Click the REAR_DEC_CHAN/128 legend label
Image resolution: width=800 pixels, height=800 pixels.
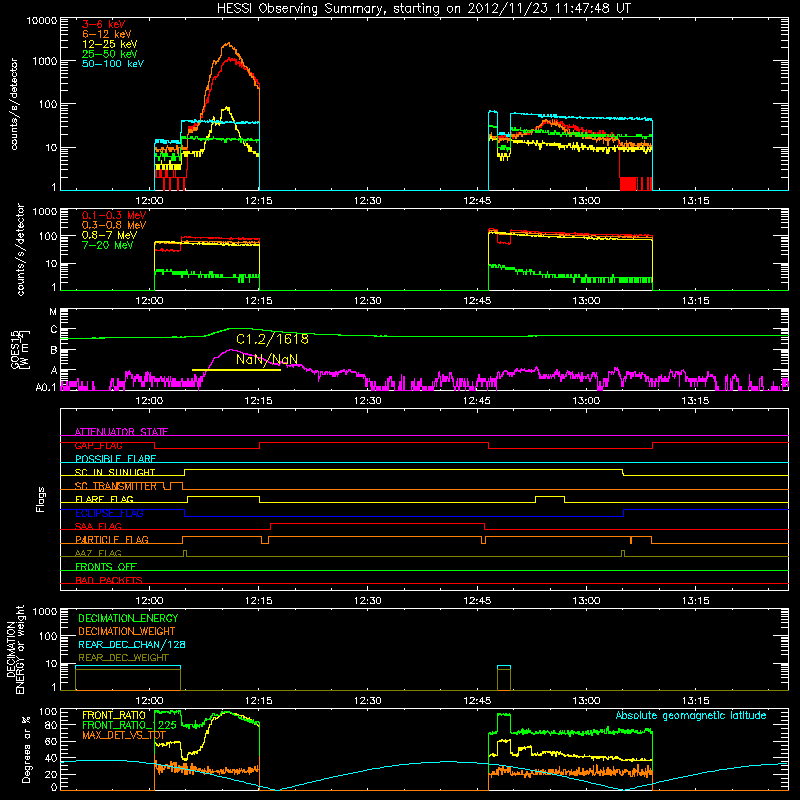(x=132, y=644)
